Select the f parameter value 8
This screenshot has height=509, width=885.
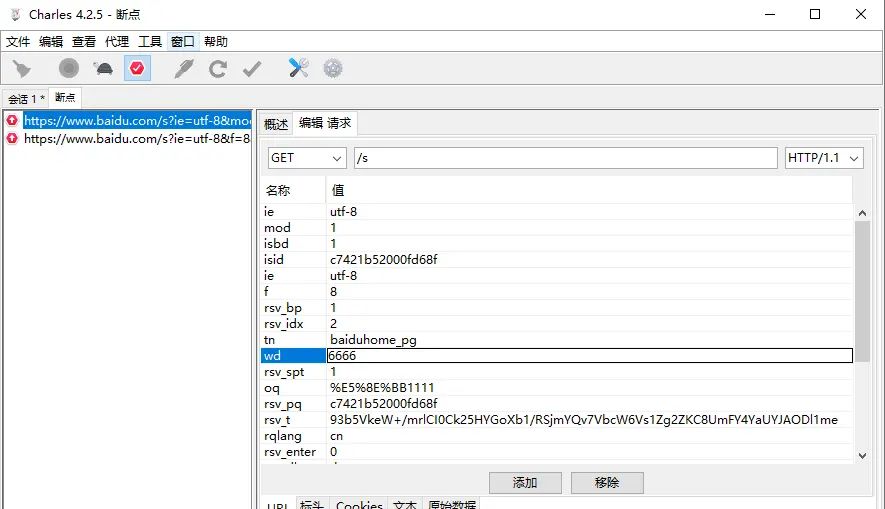coord(334,292)
